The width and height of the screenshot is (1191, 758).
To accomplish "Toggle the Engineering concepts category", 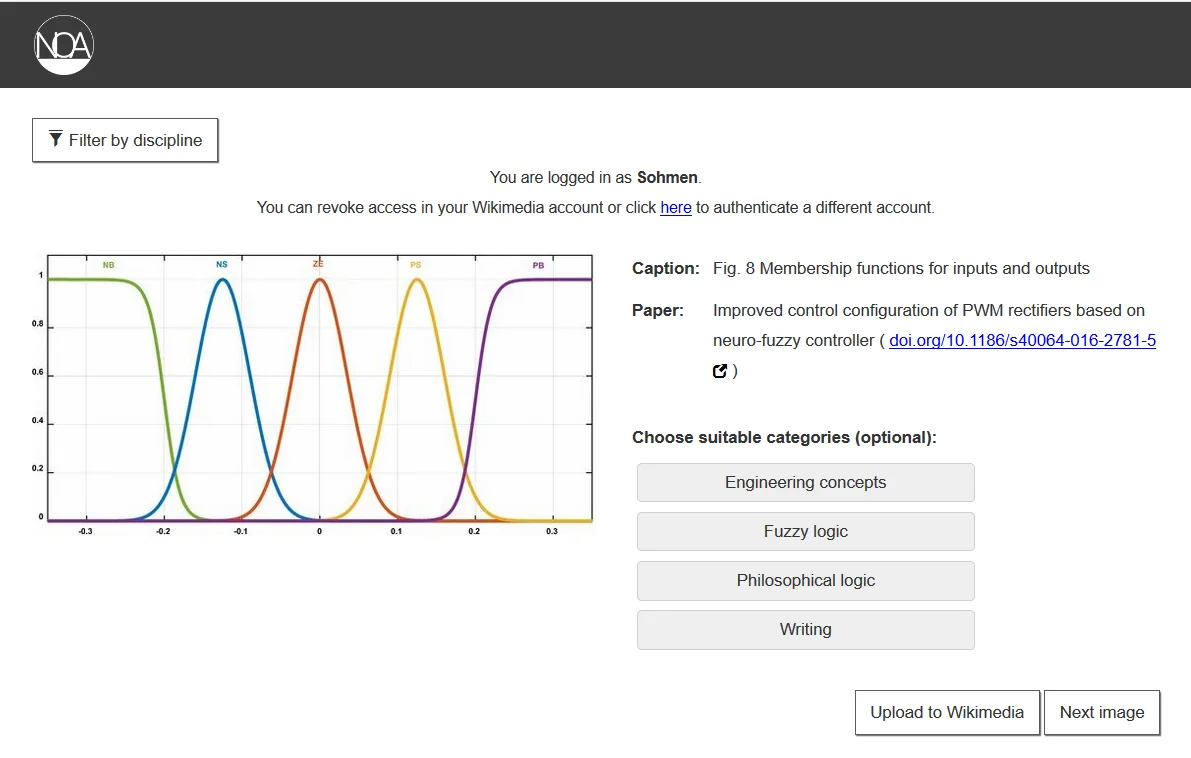I will pos(805,482).
